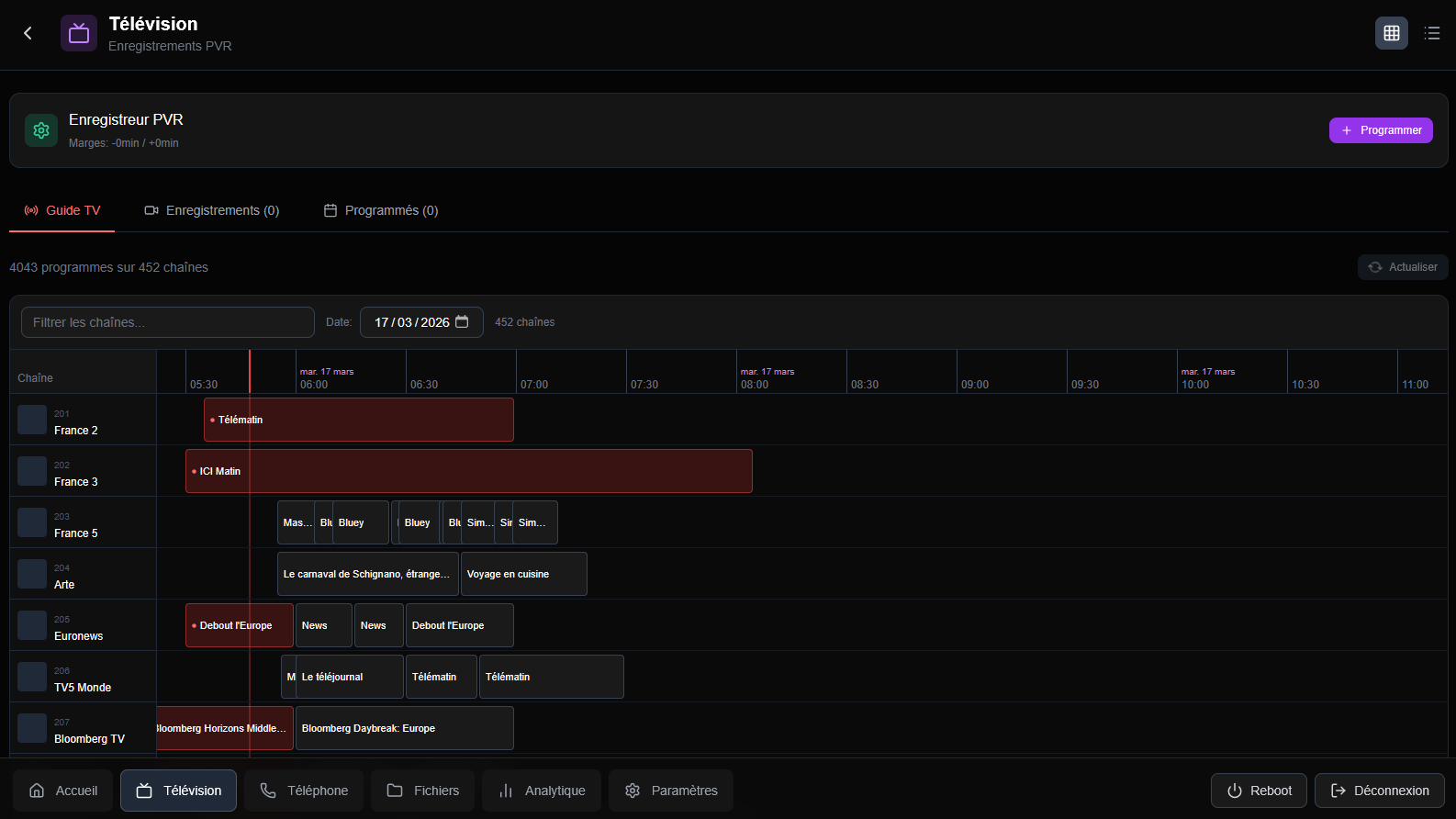This screenshot has width=1456, height=819.
Task: Open the first Télématin on TV5 Monde
Action: coord(442,677)
